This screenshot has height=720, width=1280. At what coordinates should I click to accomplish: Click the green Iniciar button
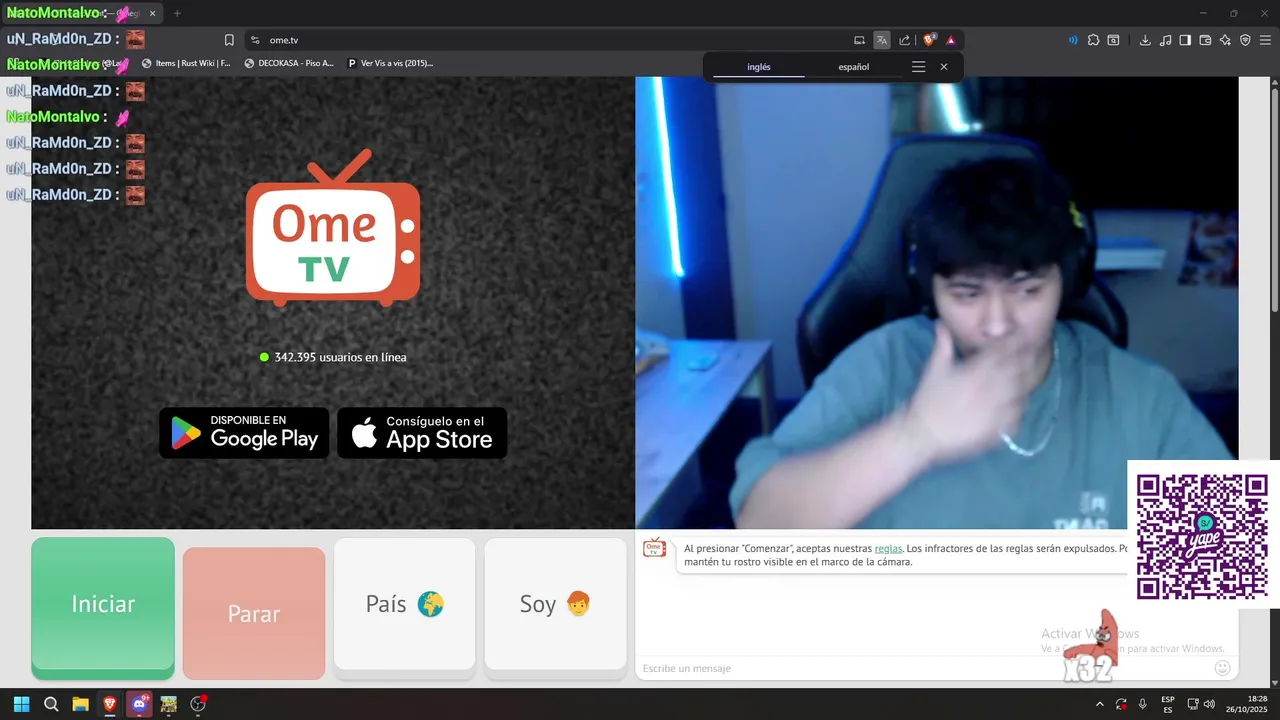click(x=103, y=608)
